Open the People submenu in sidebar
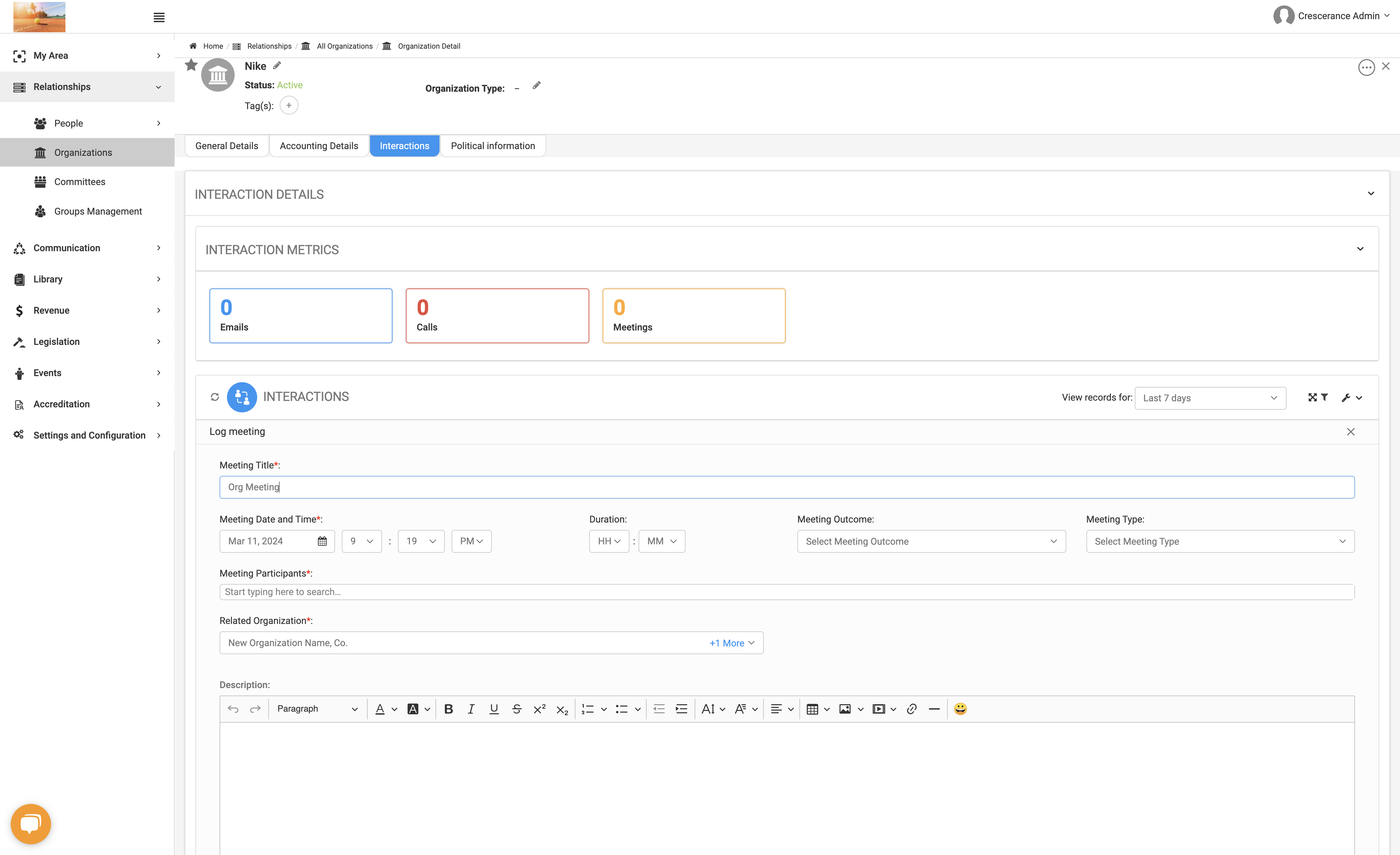This screenshot has height=855, width=1400. click(x=88, y=123)
